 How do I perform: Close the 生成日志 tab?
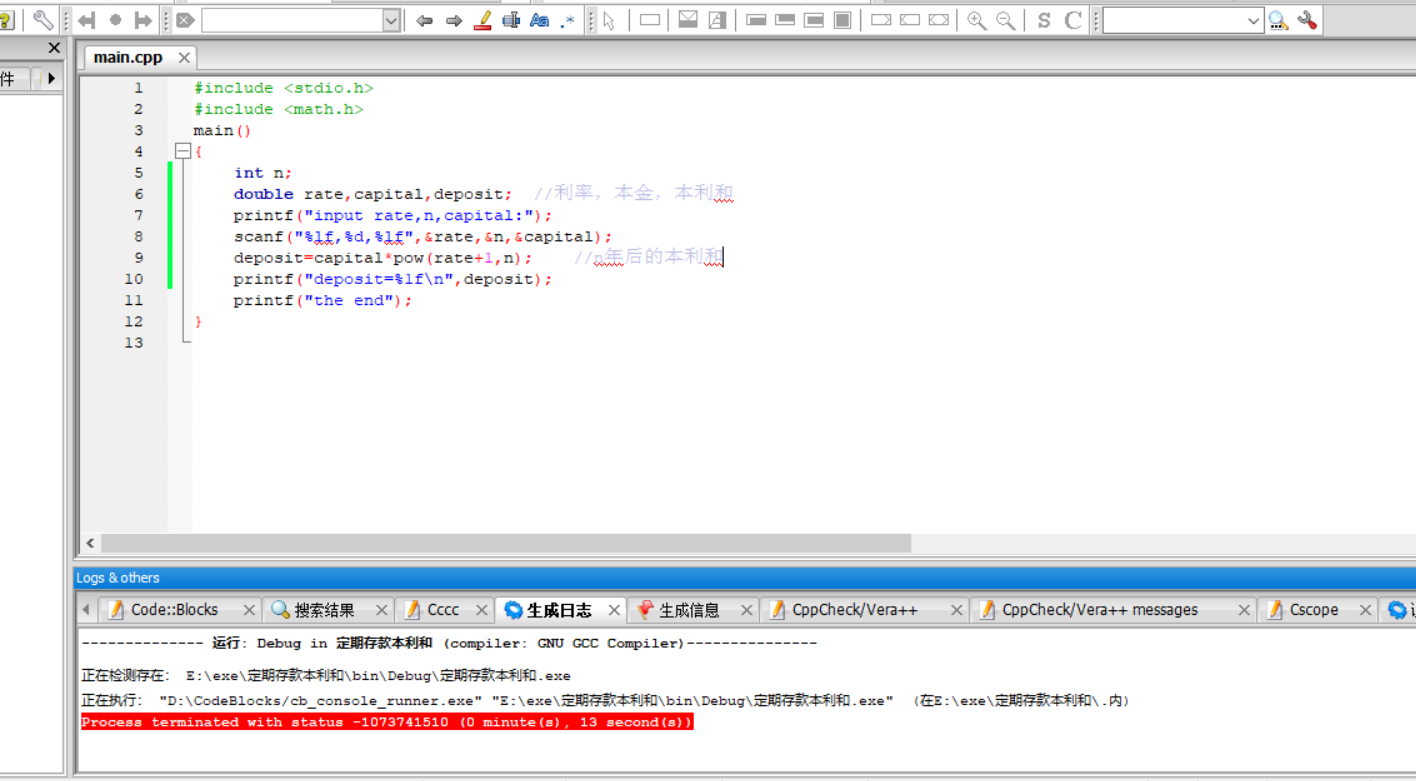click(614, 610)
